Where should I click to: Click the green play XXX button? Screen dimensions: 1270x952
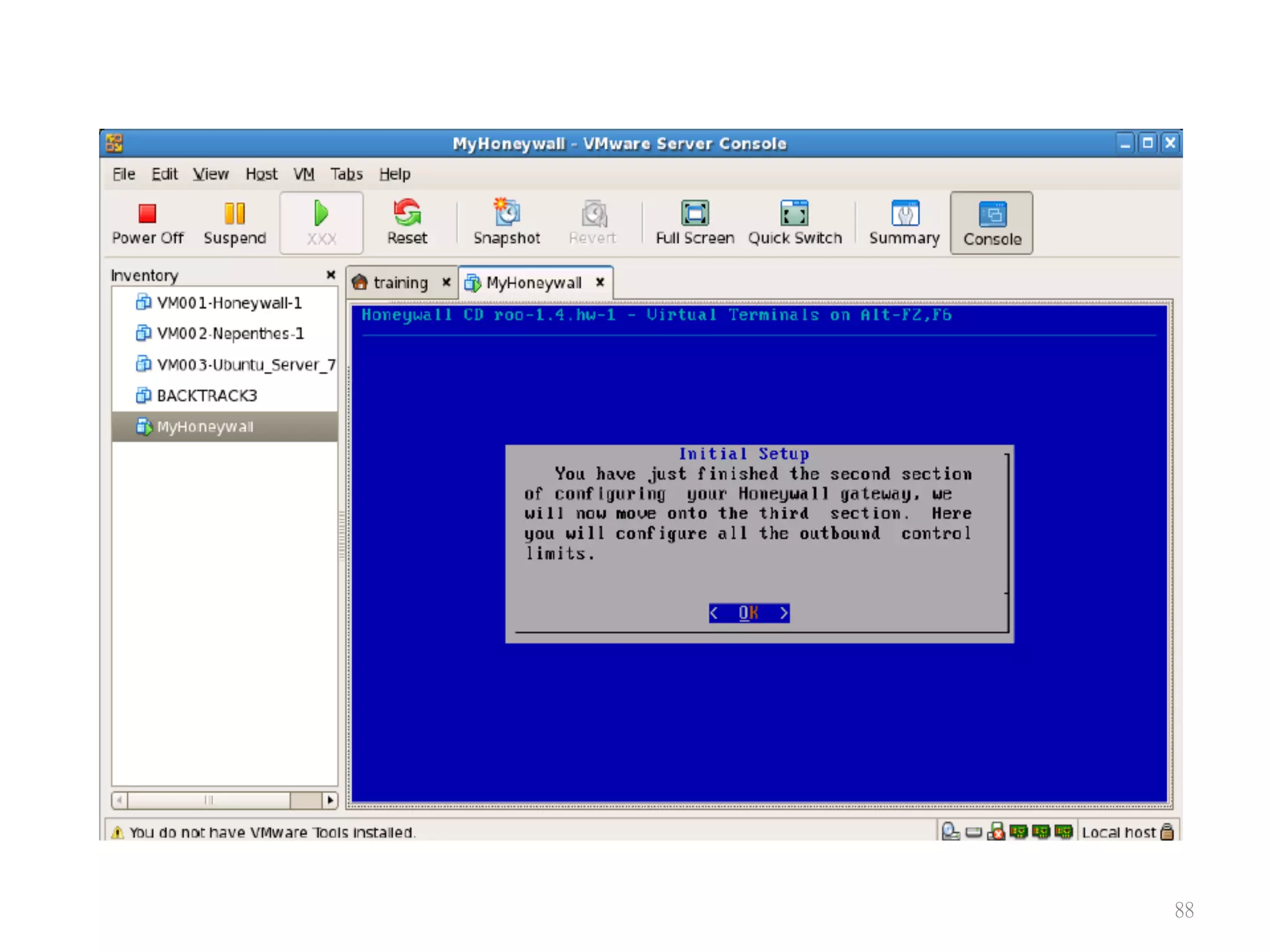click(321, 222)
